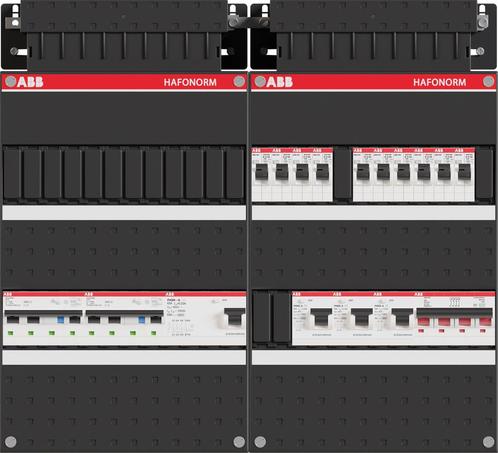Image resolution: width=498 pixels, height=453 pixels.
Task: Click last green indicator on left lower module
Action: [x=154, y=333]
